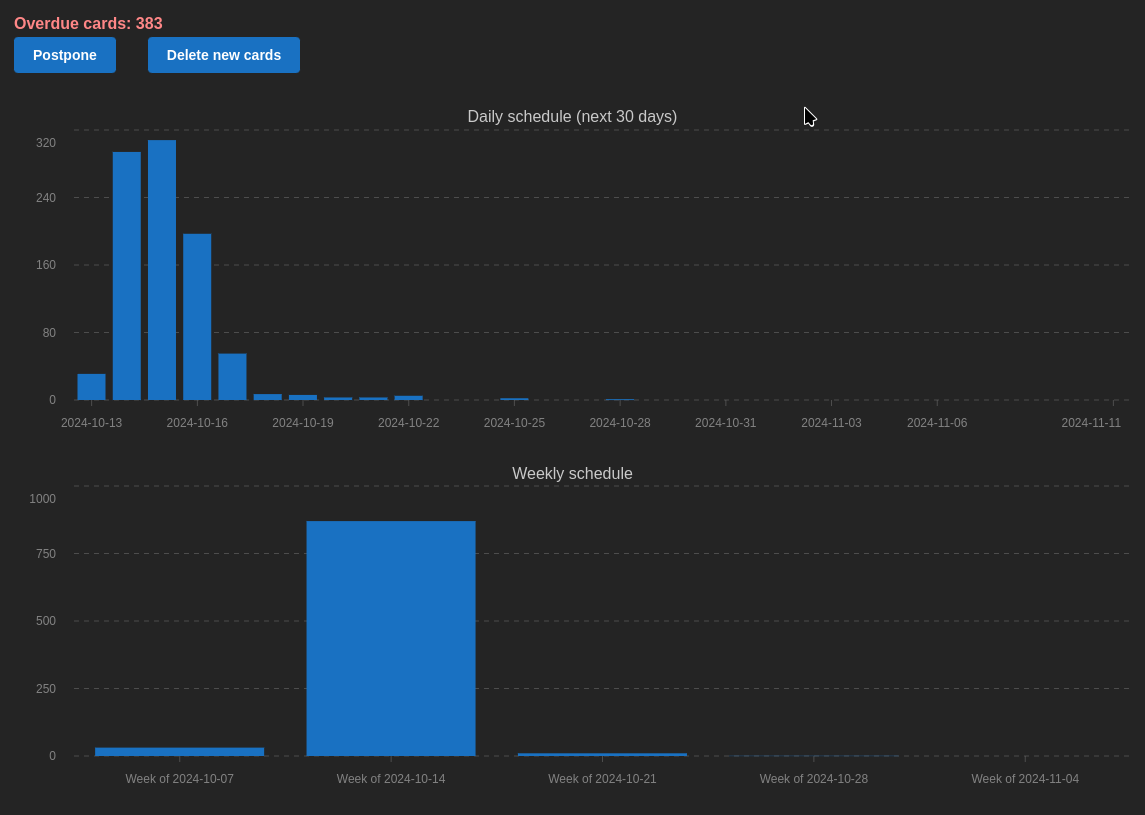This screenshot has height=815, width=1145.
Task: Click the weekly bar for Week of 2024-10-07
Action: [x=180, y=752]
